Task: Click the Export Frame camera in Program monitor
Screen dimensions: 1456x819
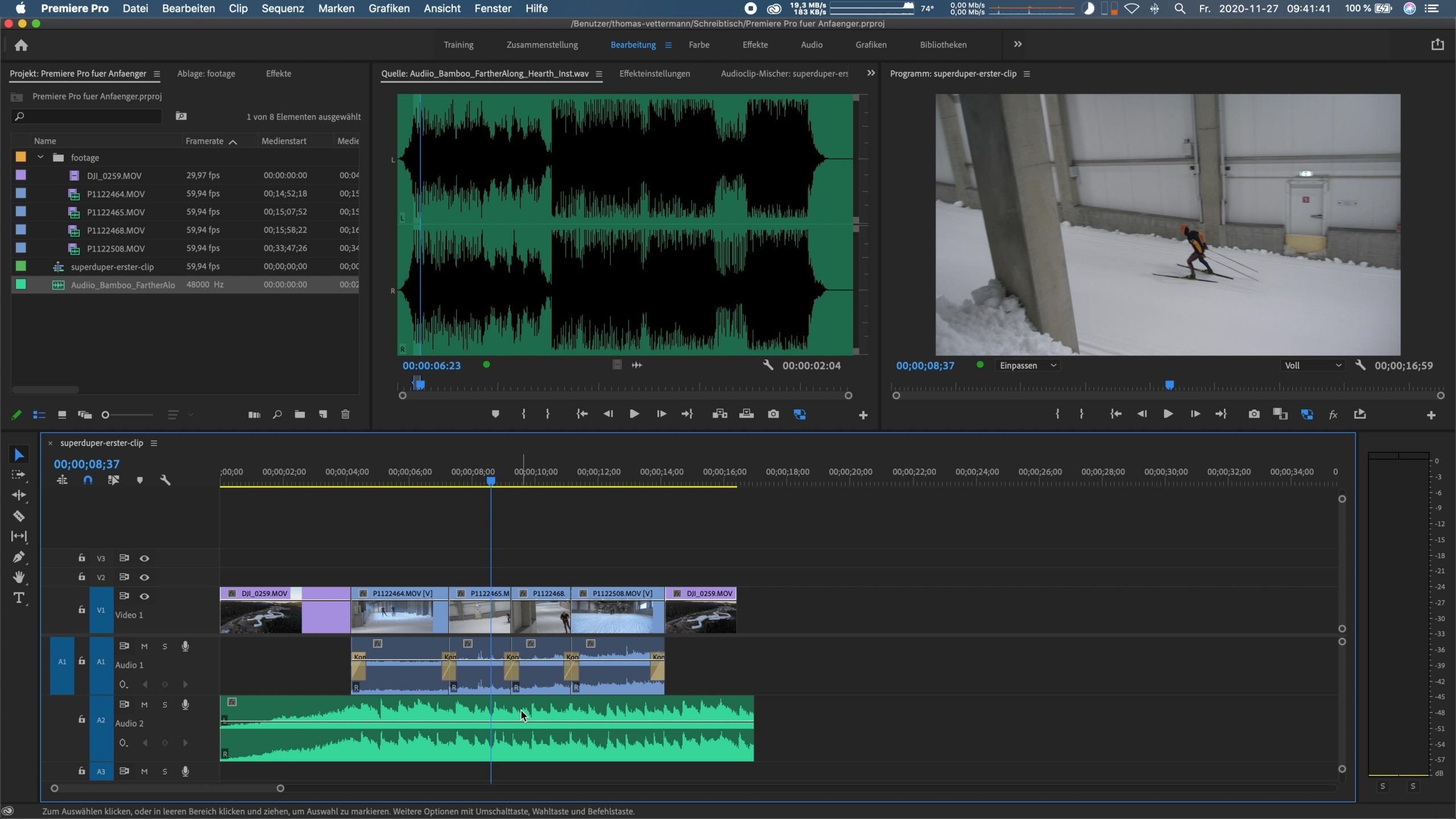Action: point(1254,414)
